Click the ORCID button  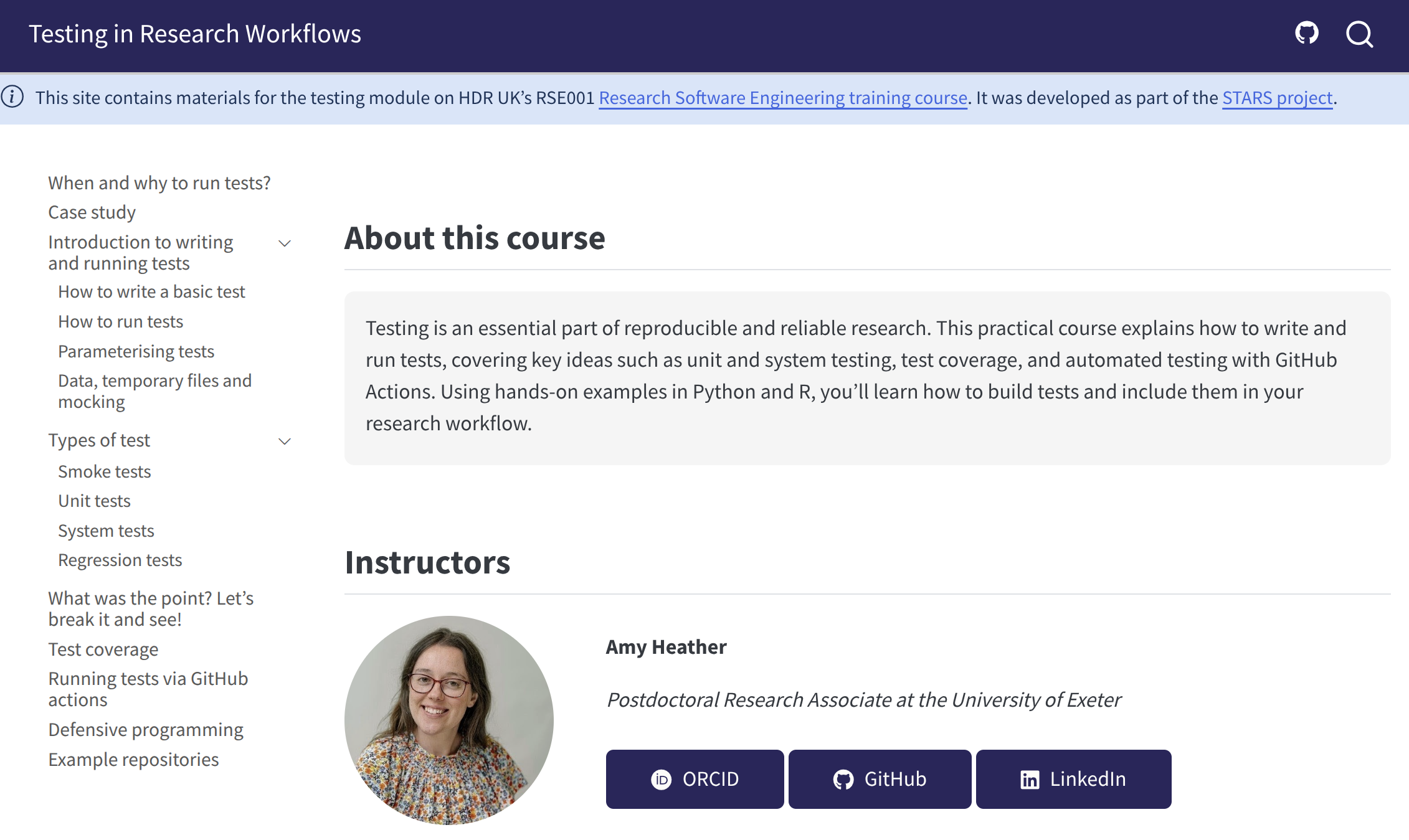click(695, 779)
